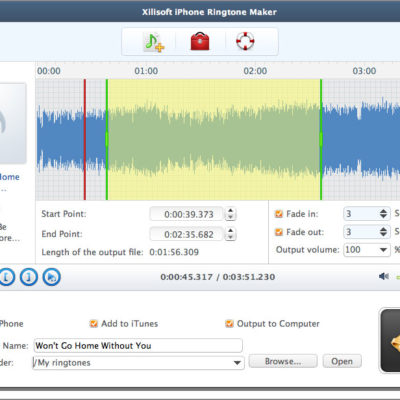Click the green selection end handle
The image size is (400, 400).
tap(321, 139)
